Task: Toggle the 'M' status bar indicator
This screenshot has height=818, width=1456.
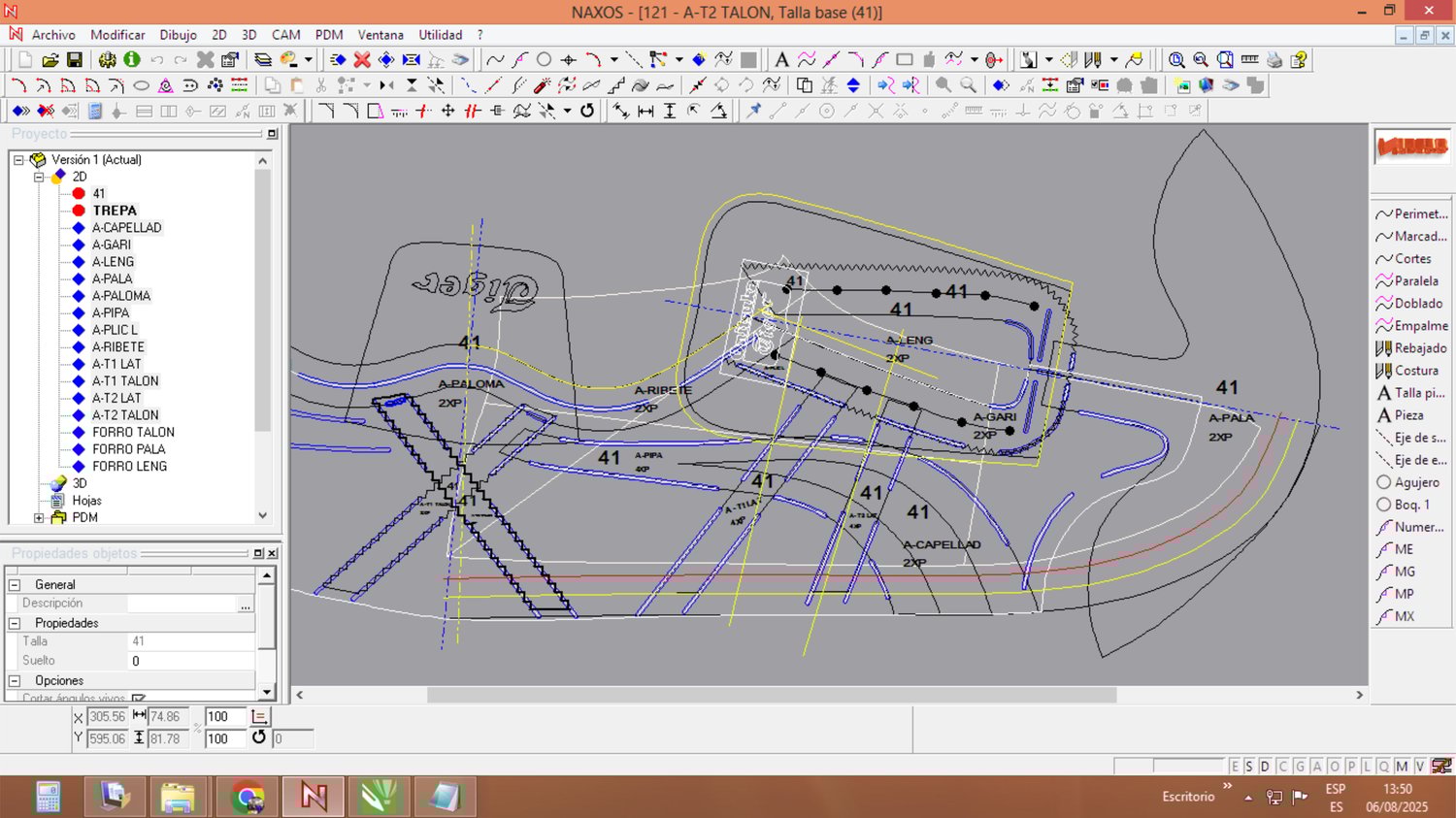Action: 1402,767
